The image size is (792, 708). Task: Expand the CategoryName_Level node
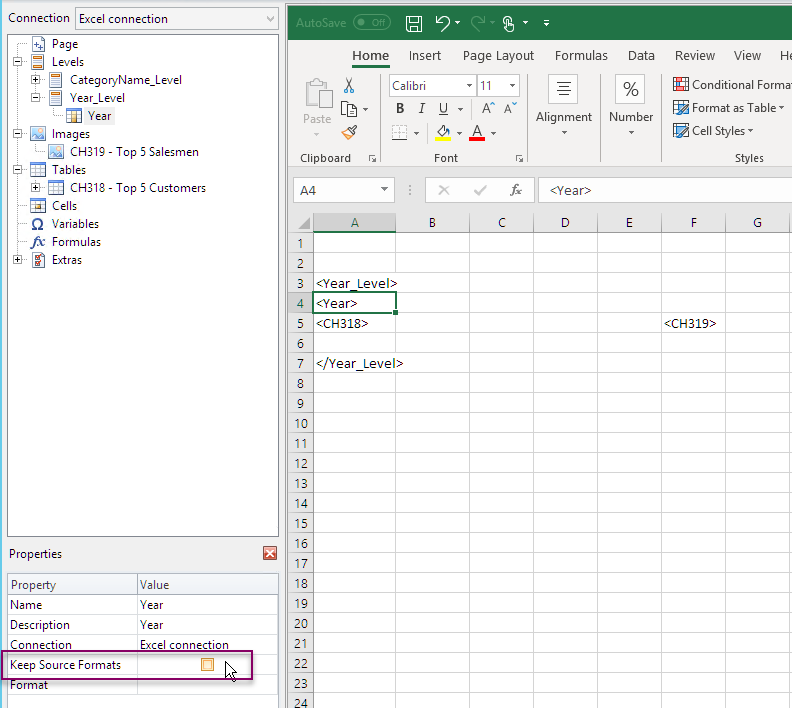(x=36, y=80)
